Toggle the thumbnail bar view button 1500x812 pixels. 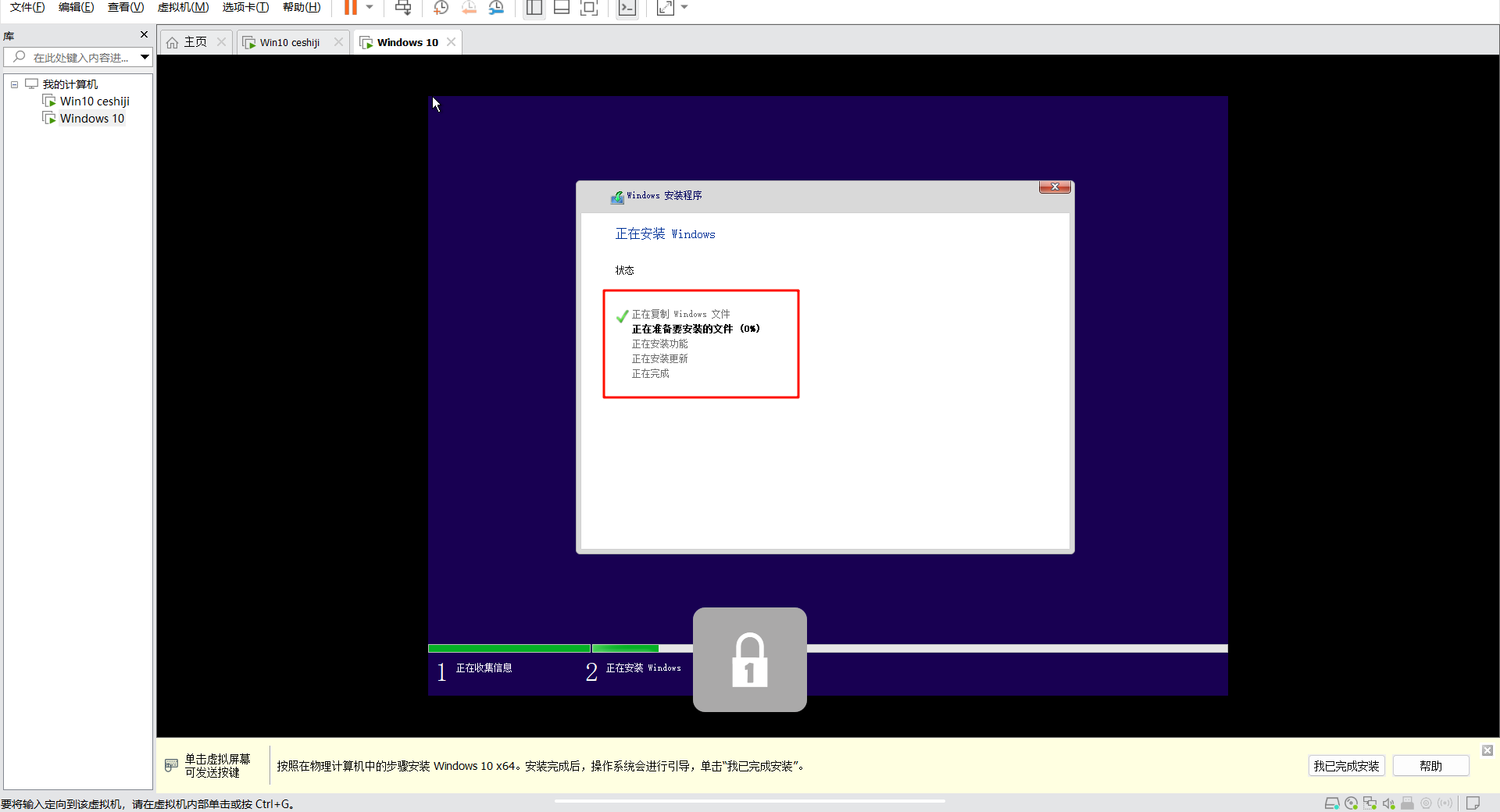point(562,8)
